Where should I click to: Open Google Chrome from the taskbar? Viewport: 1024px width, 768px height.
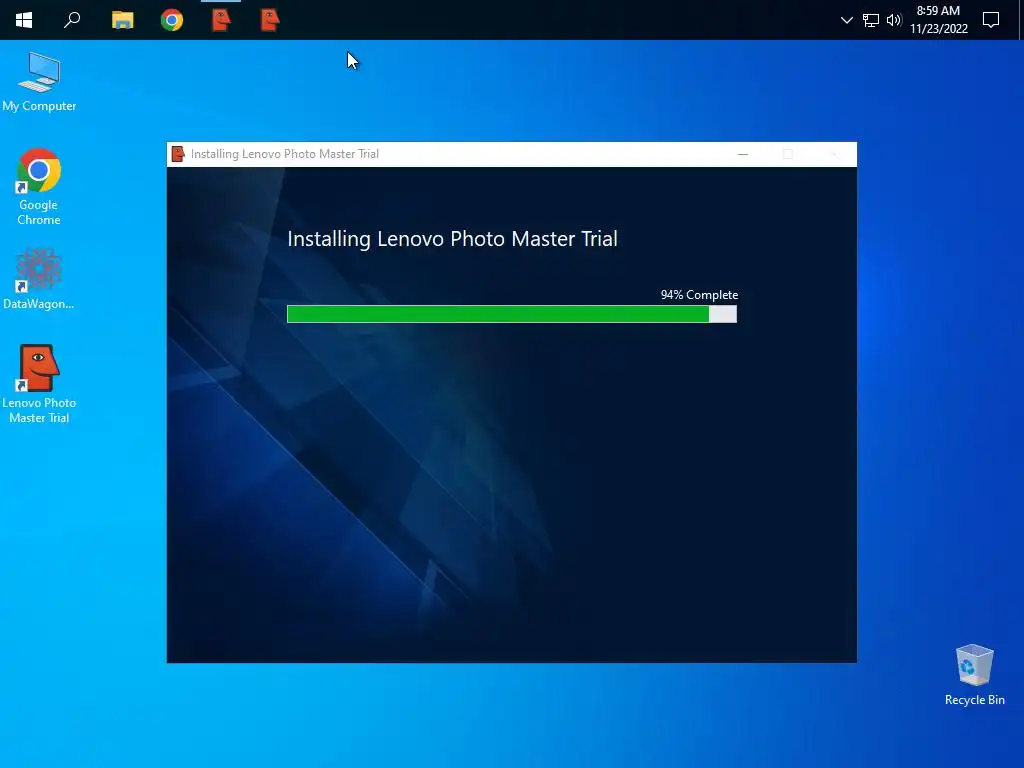pos(172,20)
